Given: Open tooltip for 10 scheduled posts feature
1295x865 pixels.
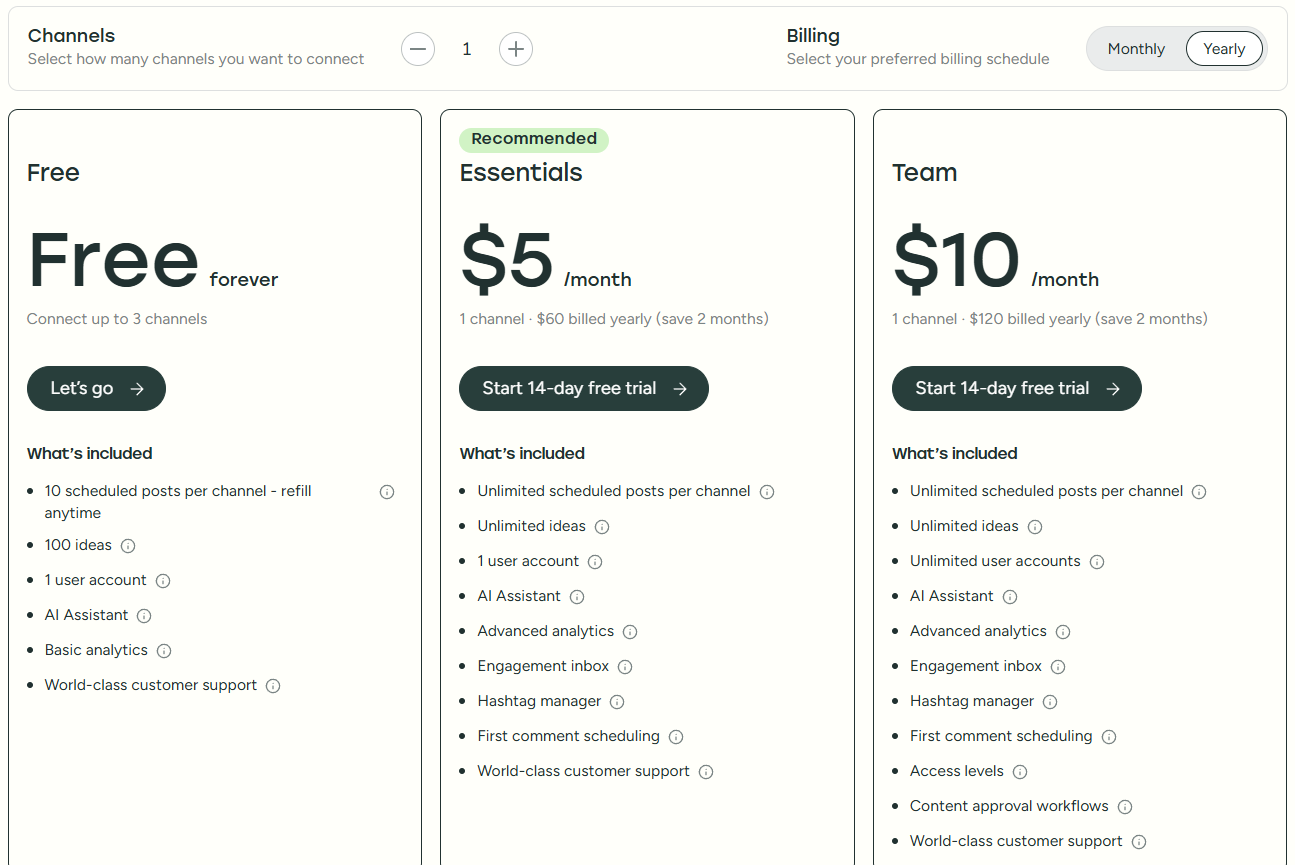Looking at the screenshot, I should 386,491.
